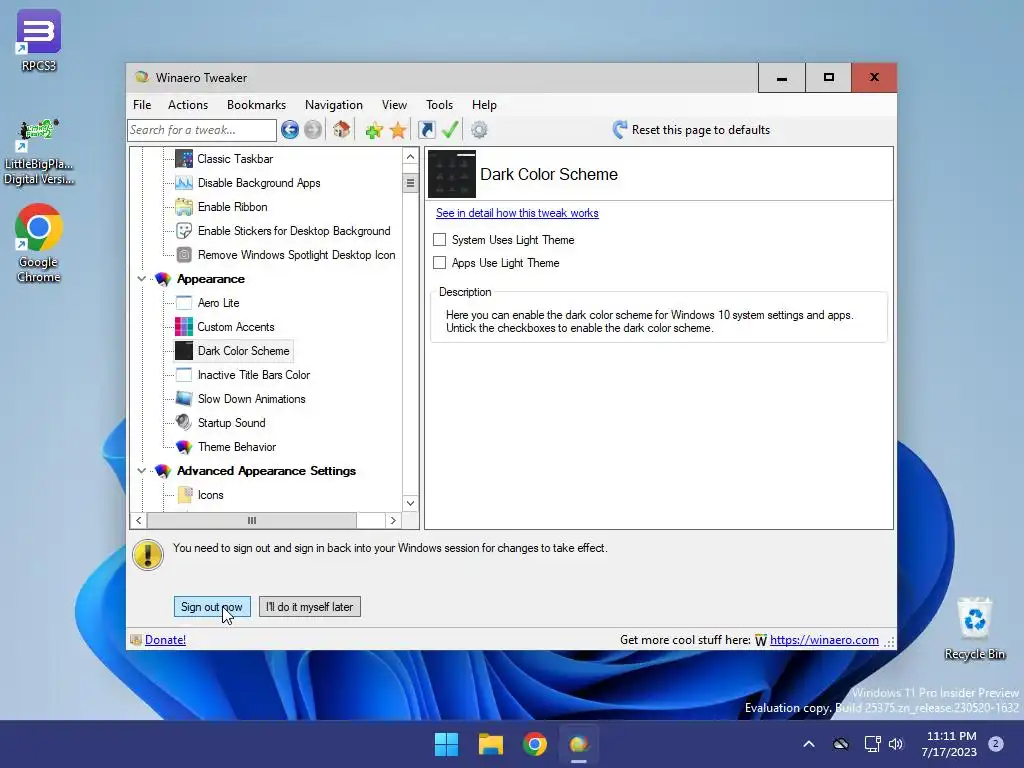Click the Slow Down Animations icon

click(184, 398)
